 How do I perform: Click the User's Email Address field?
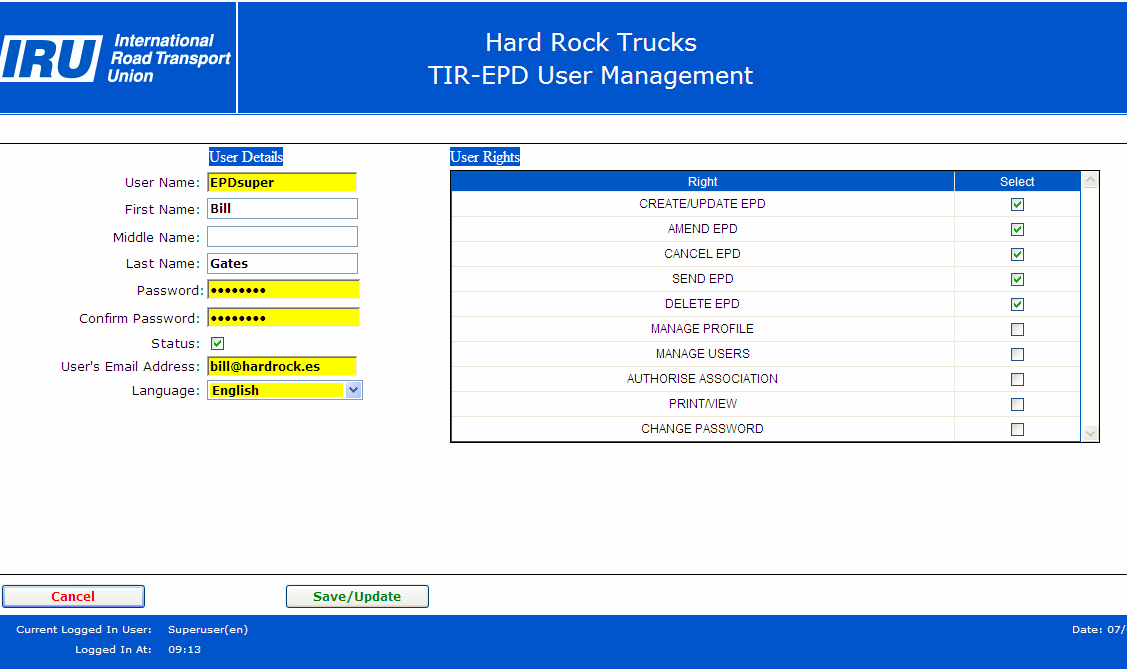click(x=282, y=366)
